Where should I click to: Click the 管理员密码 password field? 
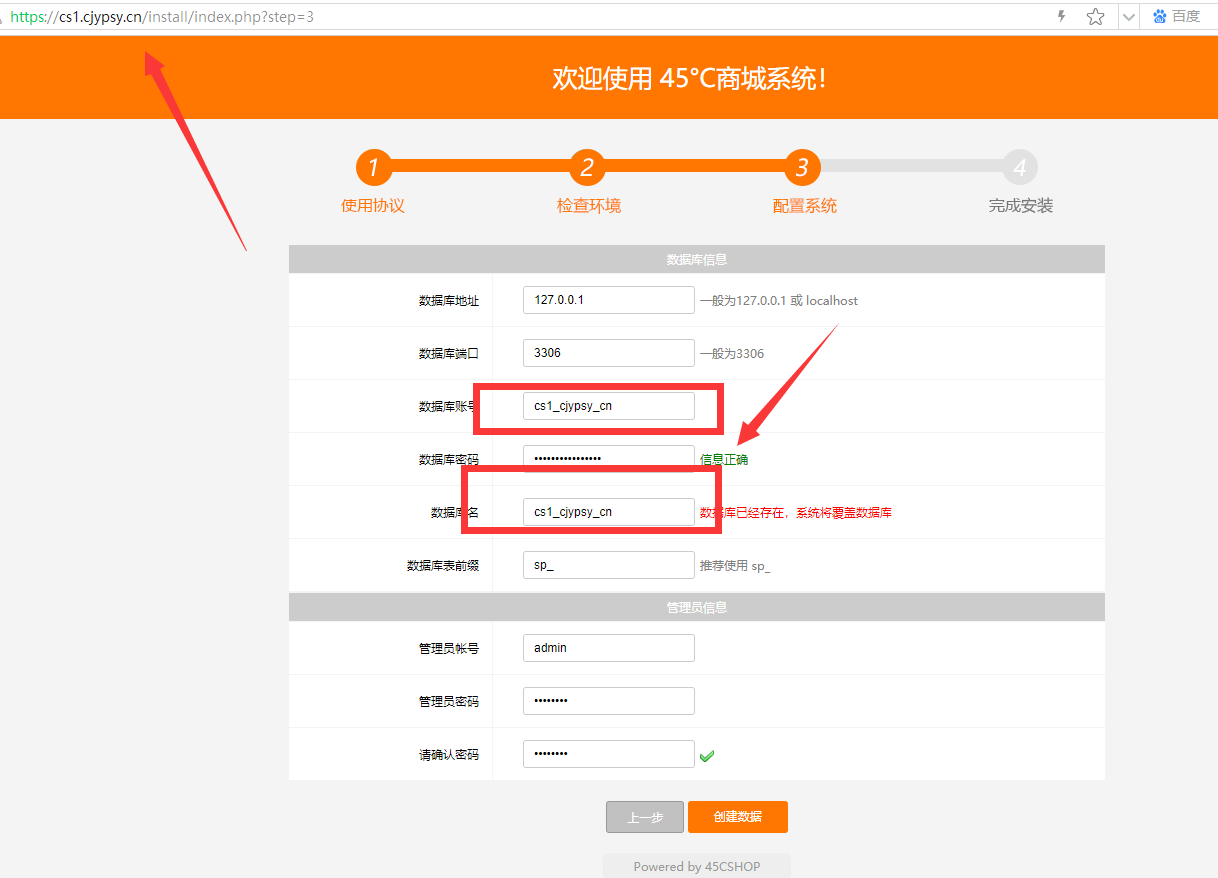[608, 701]
